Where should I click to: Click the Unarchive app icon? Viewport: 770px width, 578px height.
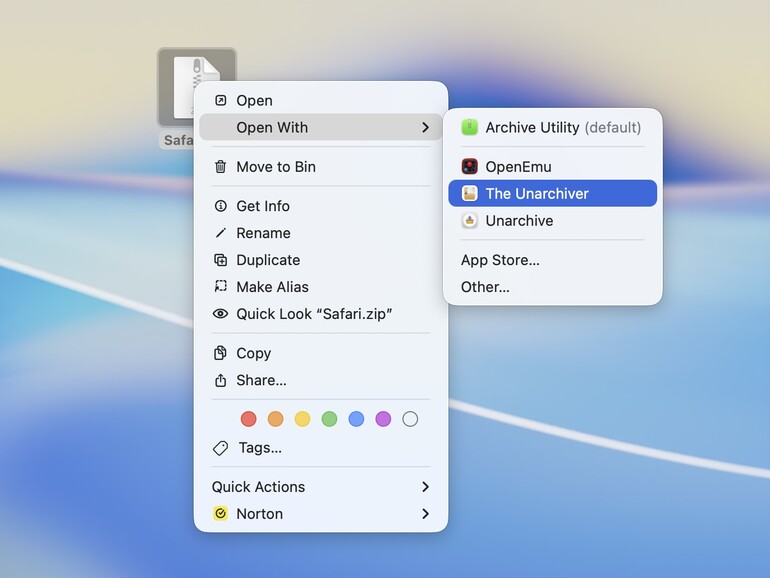[469, 220]
